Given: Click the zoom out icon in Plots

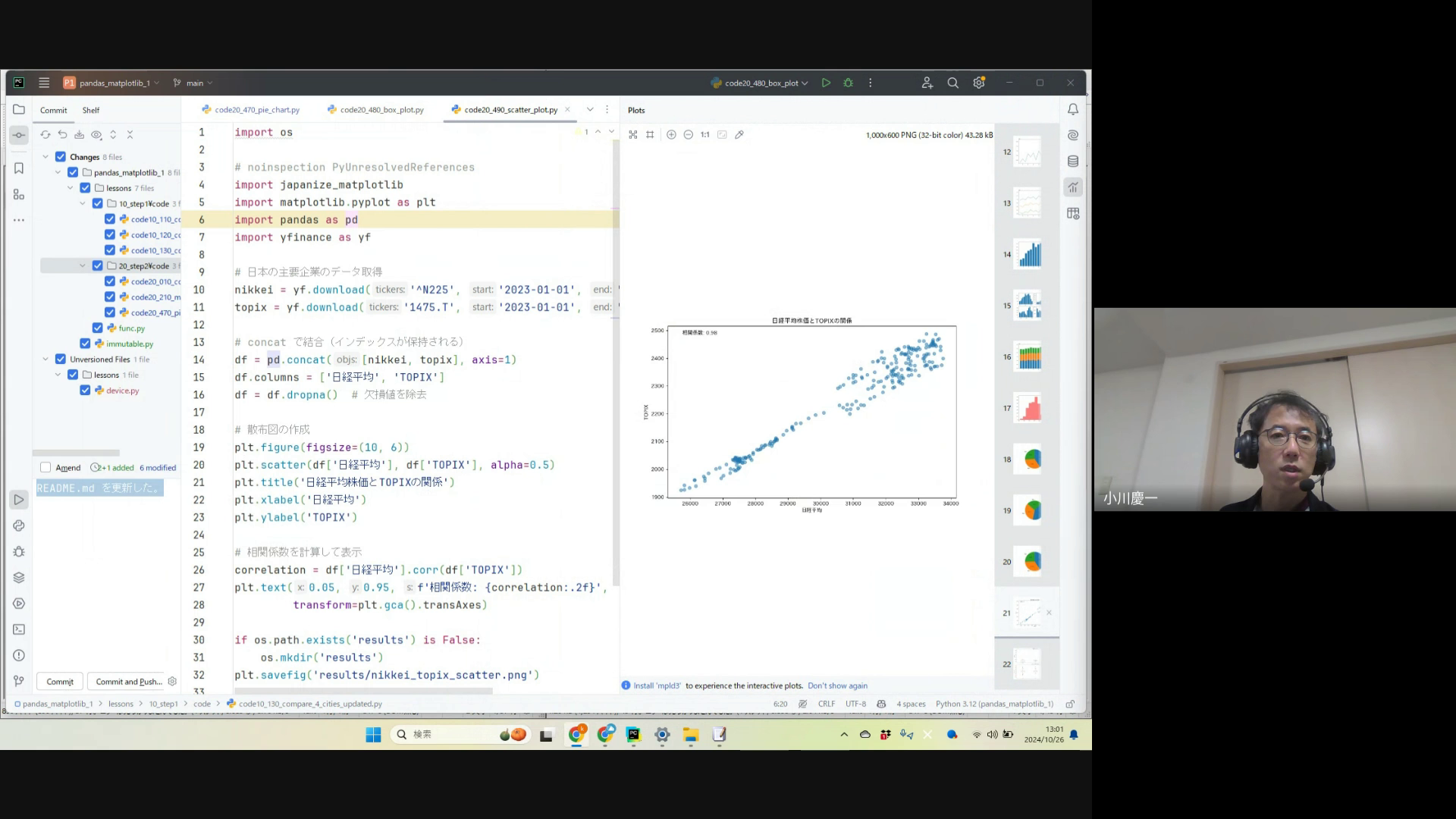Looking at the screenshot, I should 688,134.
